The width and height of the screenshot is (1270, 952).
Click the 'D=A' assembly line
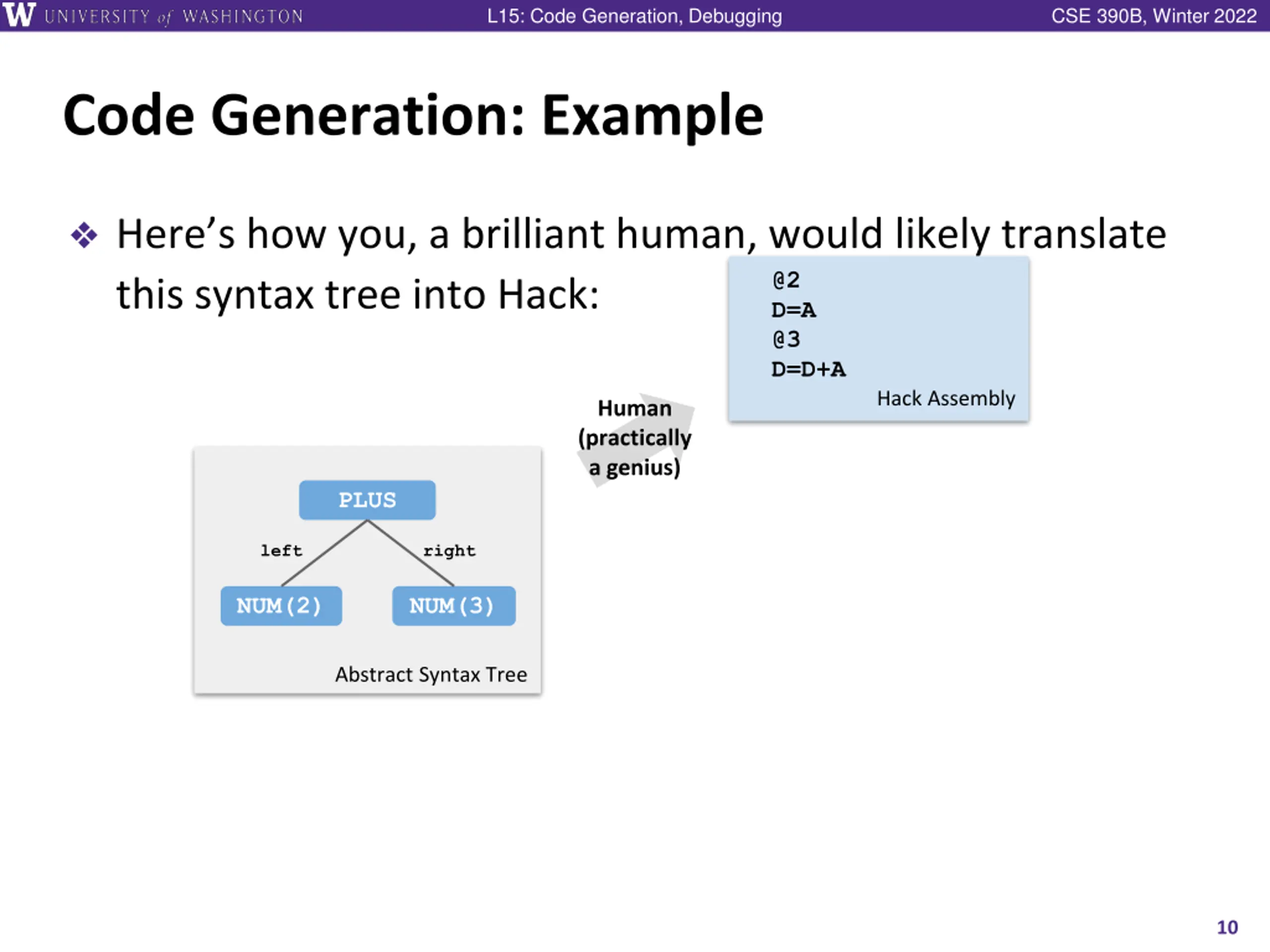(x=793, y=310)
